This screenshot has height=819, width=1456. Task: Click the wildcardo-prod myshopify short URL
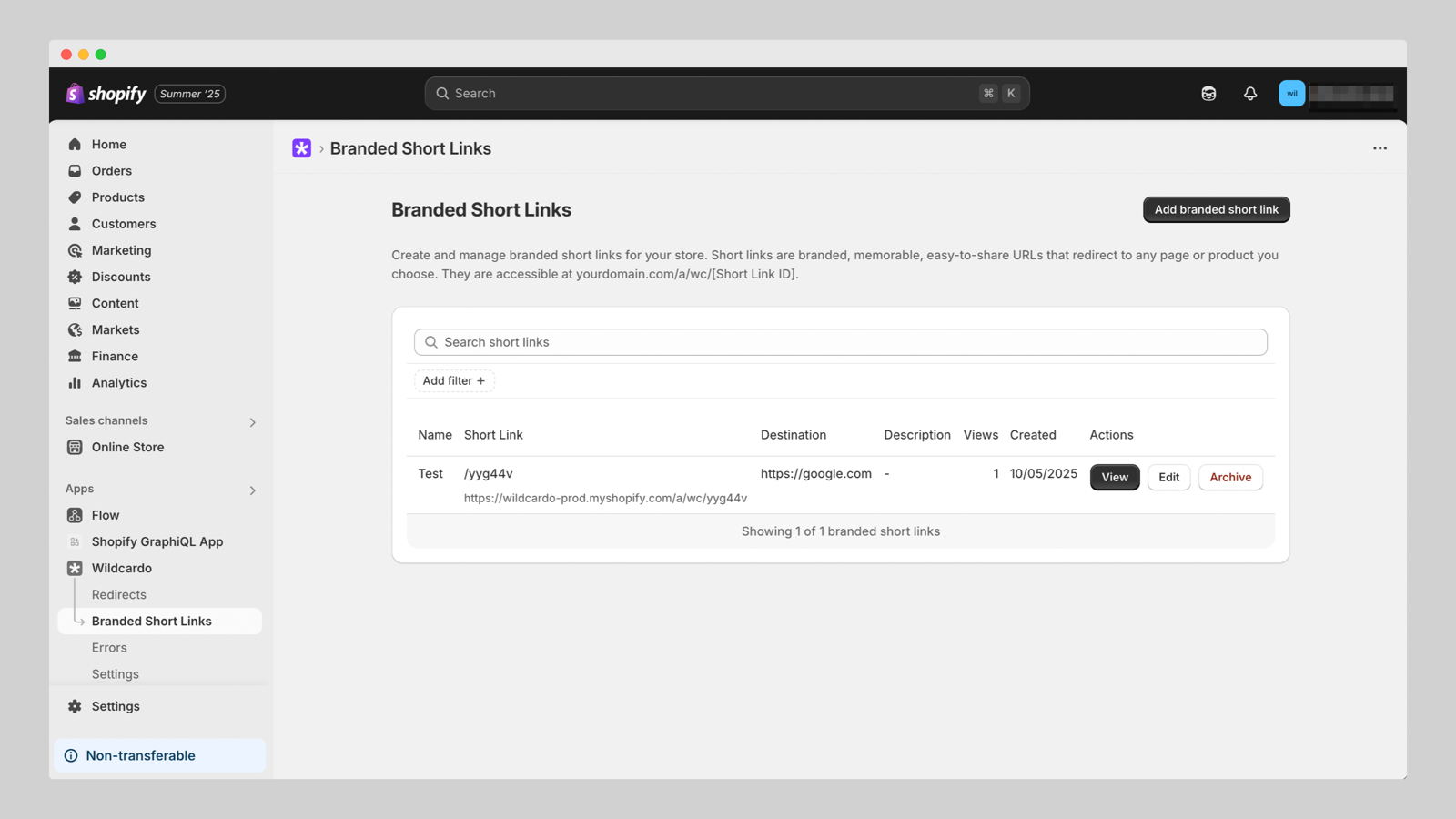pyautogui.click(x=605, y=498)
